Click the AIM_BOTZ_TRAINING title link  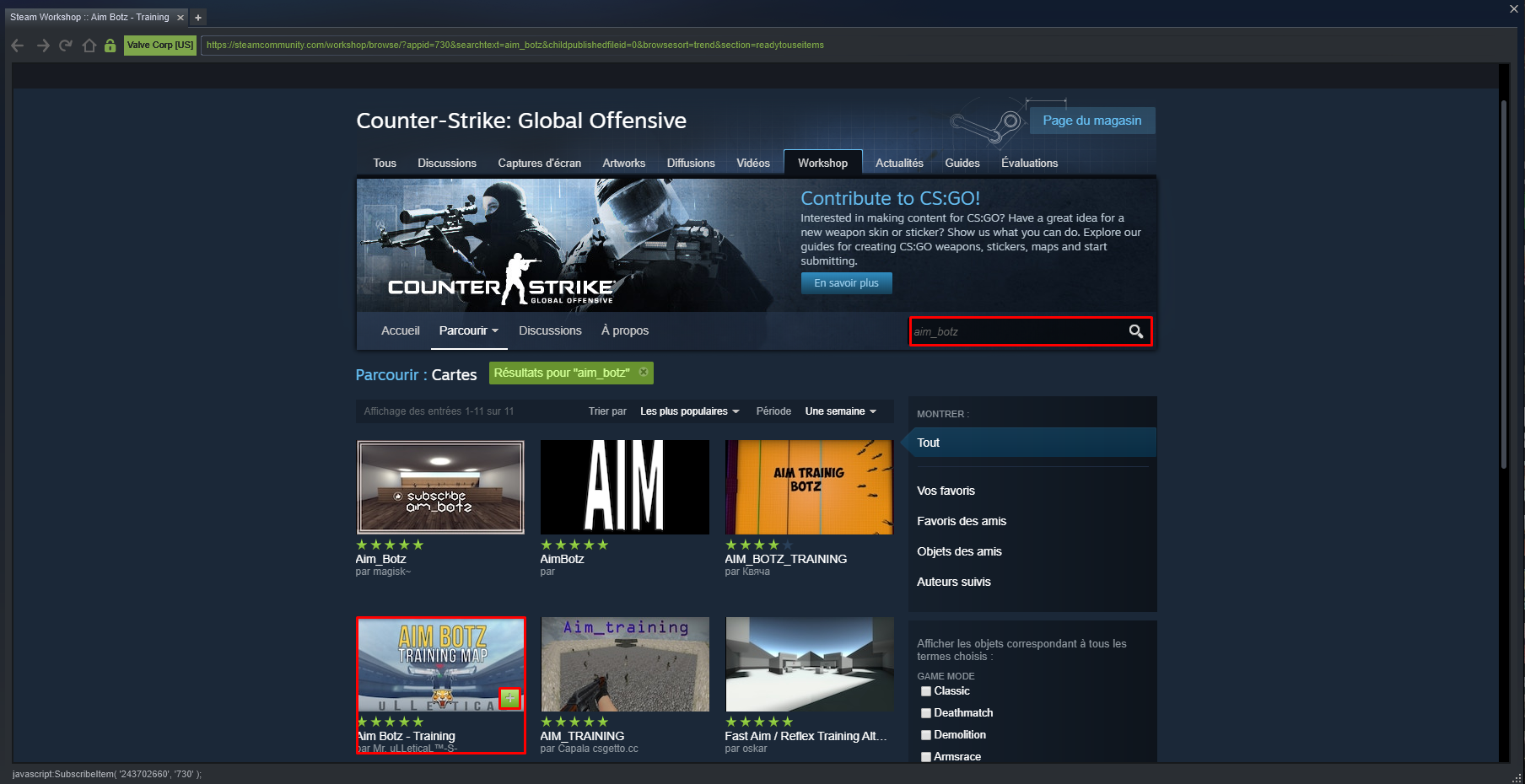point(785,559)
